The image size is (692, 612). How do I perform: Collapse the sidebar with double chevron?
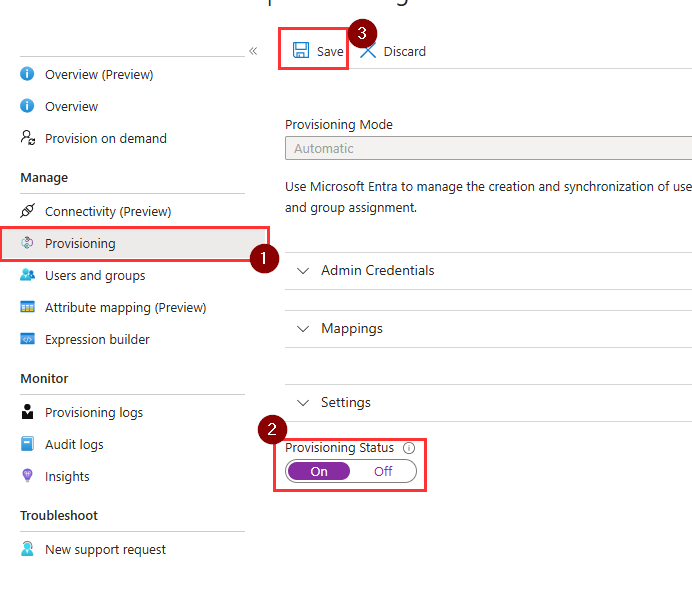[253, 51]
